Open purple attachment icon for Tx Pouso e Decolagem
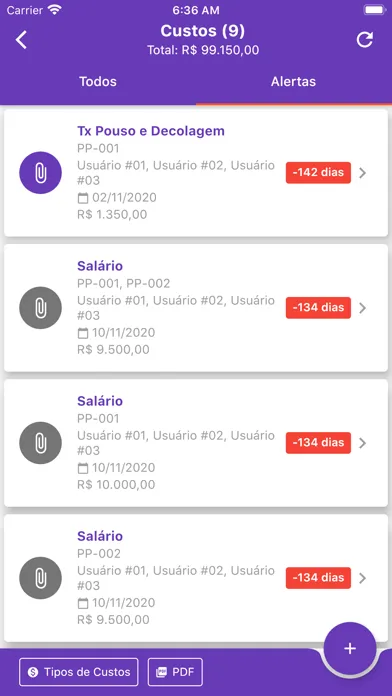 click(x=40, y=173)
